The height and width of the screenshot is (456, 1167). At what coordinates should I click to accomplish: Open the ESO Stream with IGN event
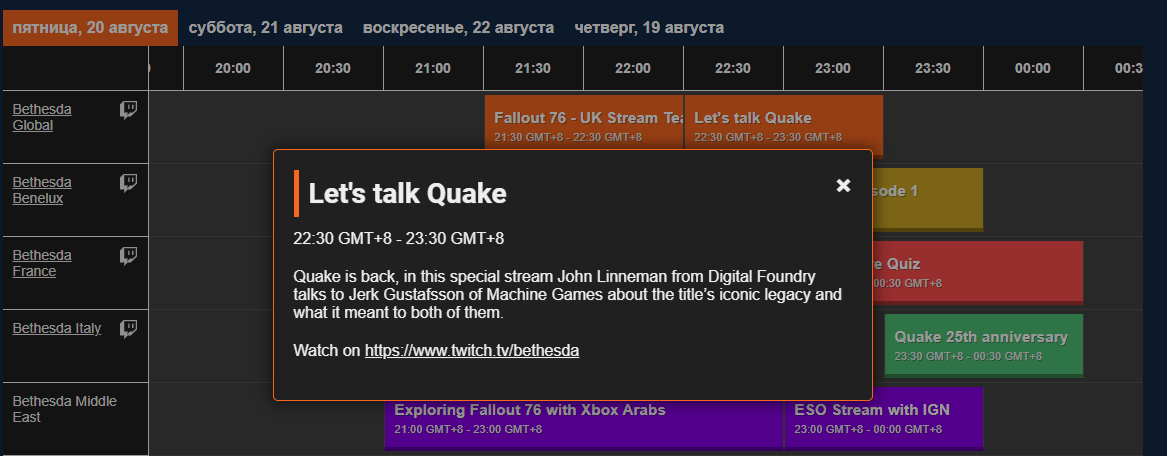pos(884,418)
